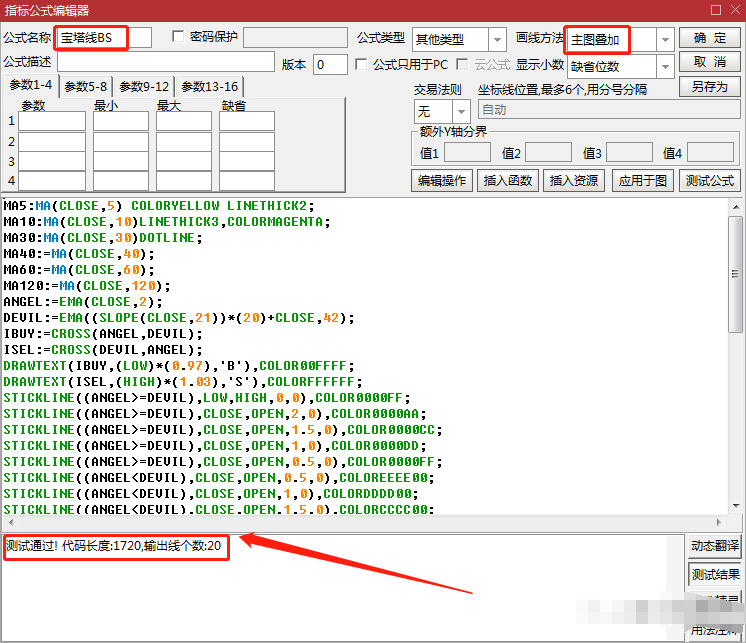Switch to the 参数5-8 tab
The height and width of the screenshot is (643, 746).
point(86,87)
